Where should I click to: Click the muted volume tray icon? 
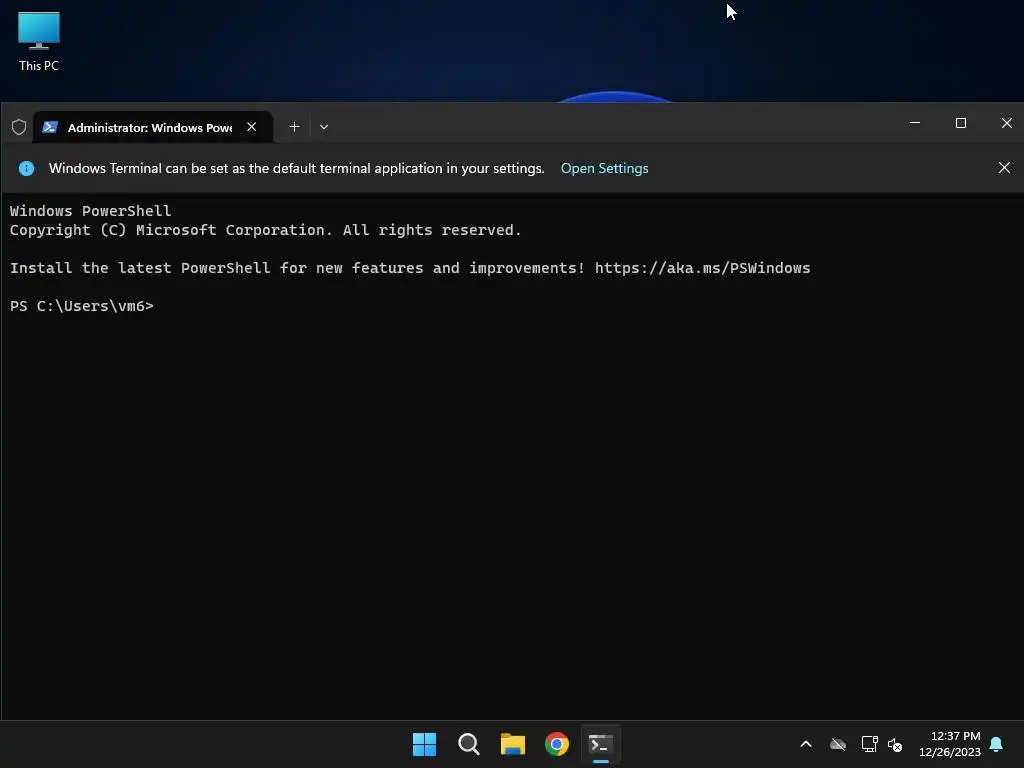click(x=895, y=744)
